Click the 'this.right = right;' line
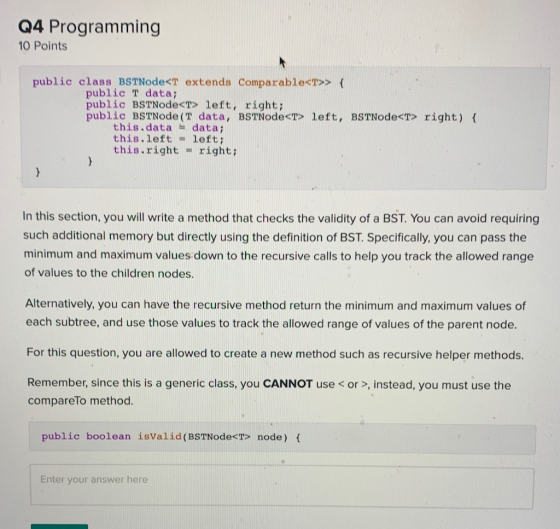Image resolution: width=560 pixels, height=529 pixels. click(x=175, y=150)
